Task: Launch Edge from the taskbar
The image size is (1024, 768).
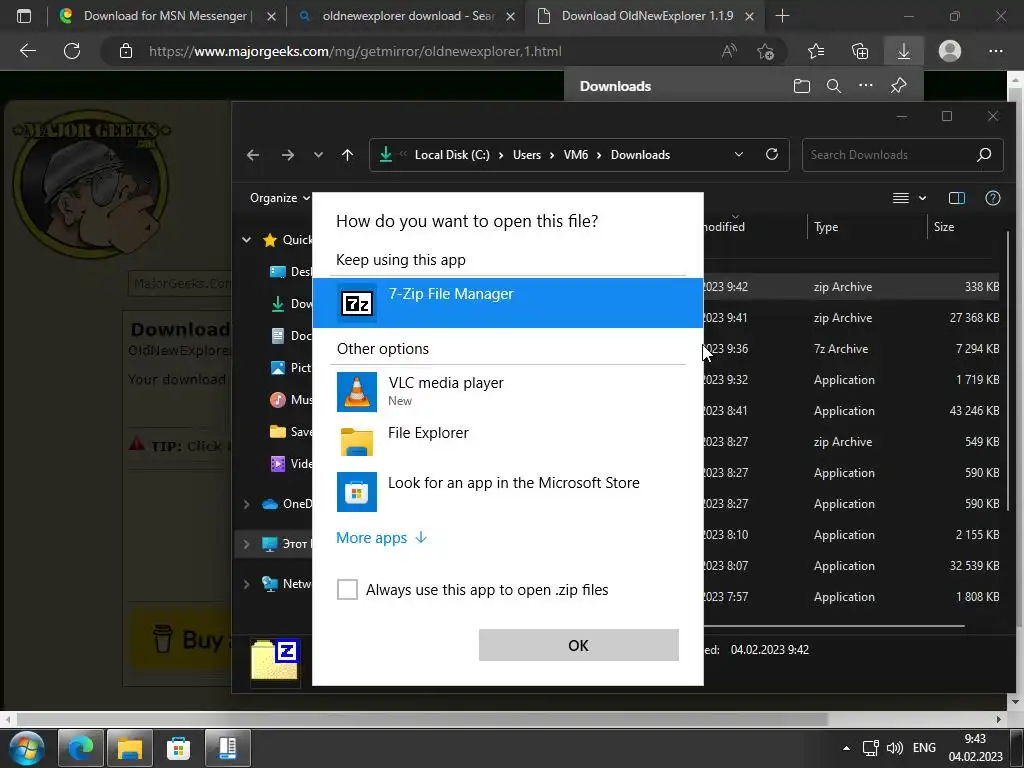Action: pyautogui.click(x=80, y=748)
